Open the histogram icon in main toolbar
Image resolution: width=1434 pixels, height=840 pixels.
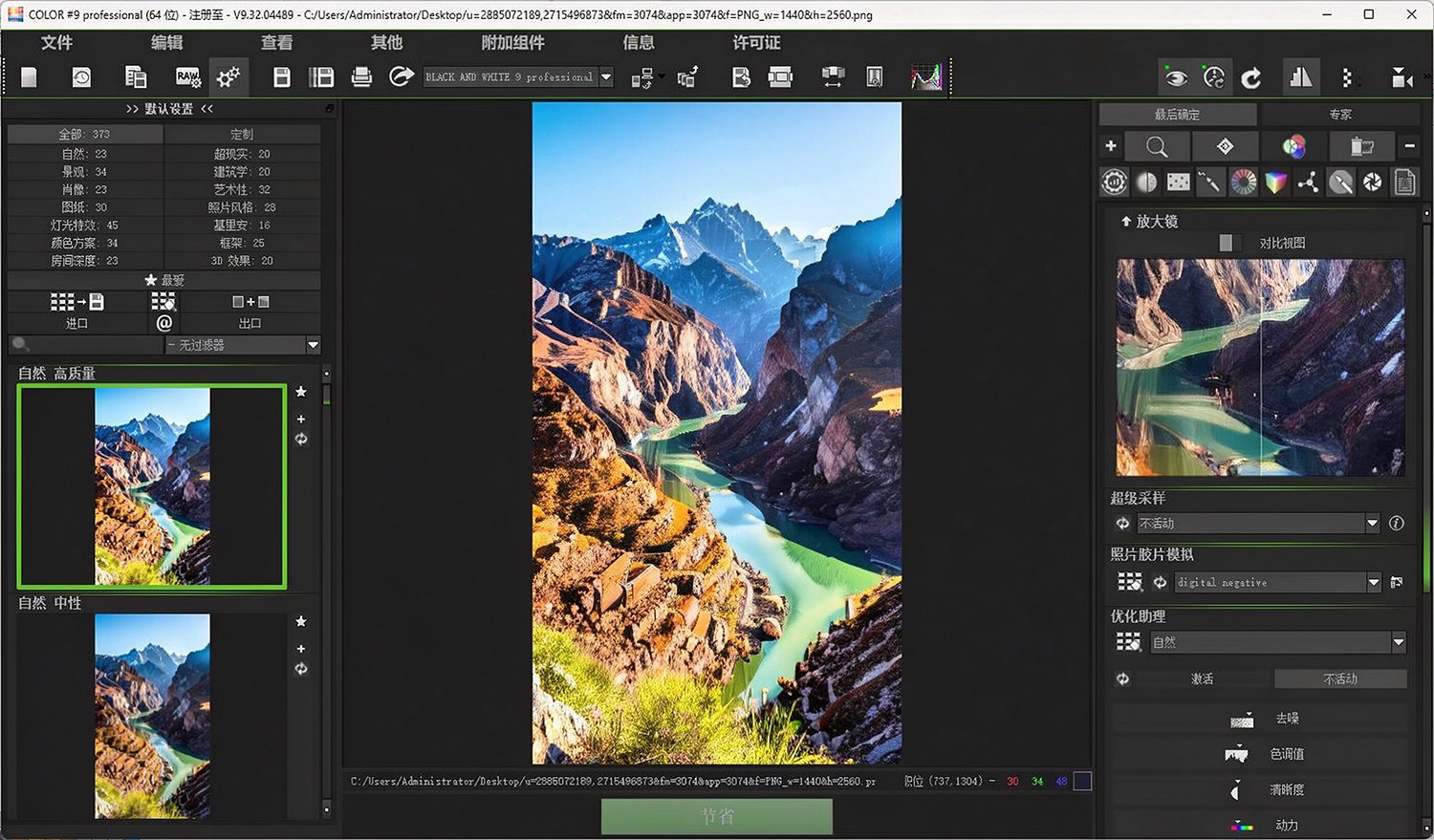[x=925, y=76]
